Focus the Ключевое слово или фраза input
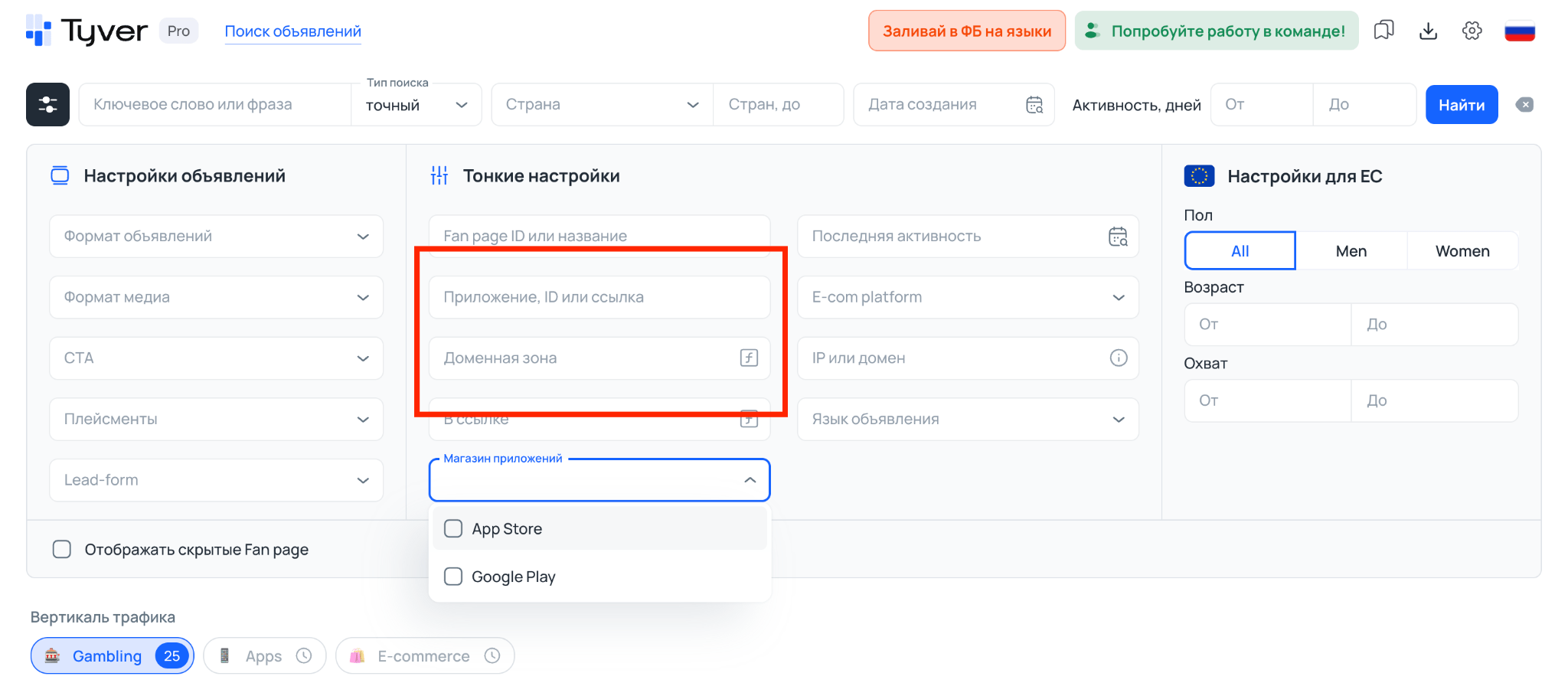 click(x=214, y=105)
